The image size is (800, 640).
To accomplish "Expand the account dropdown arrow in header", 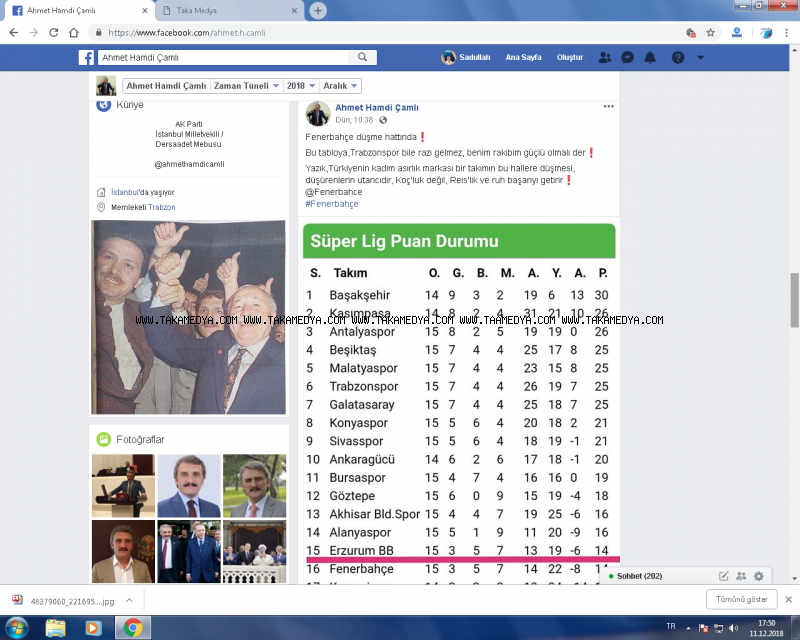I will [701, 58].
